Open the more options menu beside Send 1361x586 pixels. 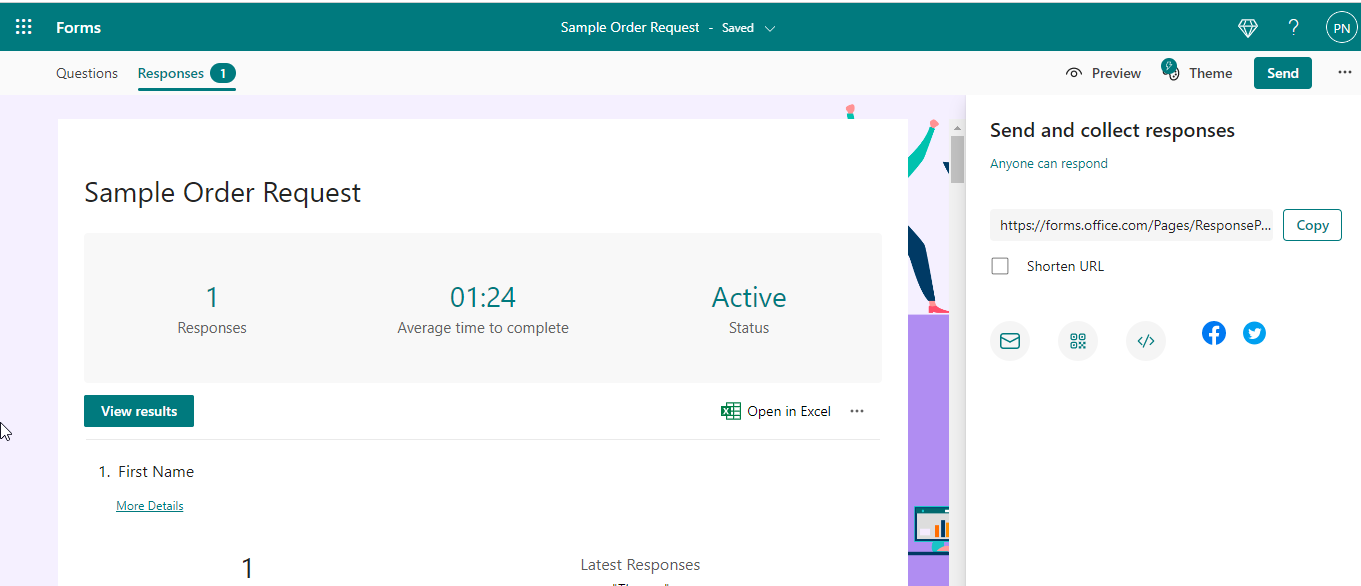coord(1345,72)
